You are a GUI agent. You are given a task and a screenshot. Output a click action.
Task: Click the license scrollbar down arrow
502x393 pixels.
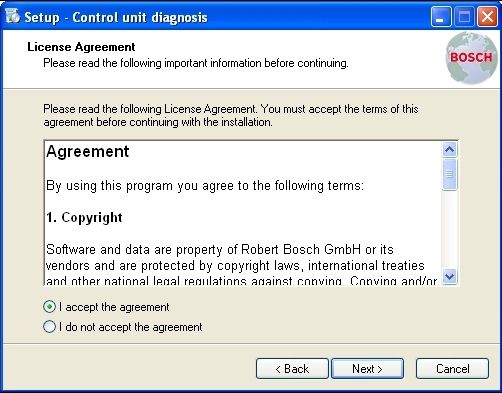(x=450, y=276)
